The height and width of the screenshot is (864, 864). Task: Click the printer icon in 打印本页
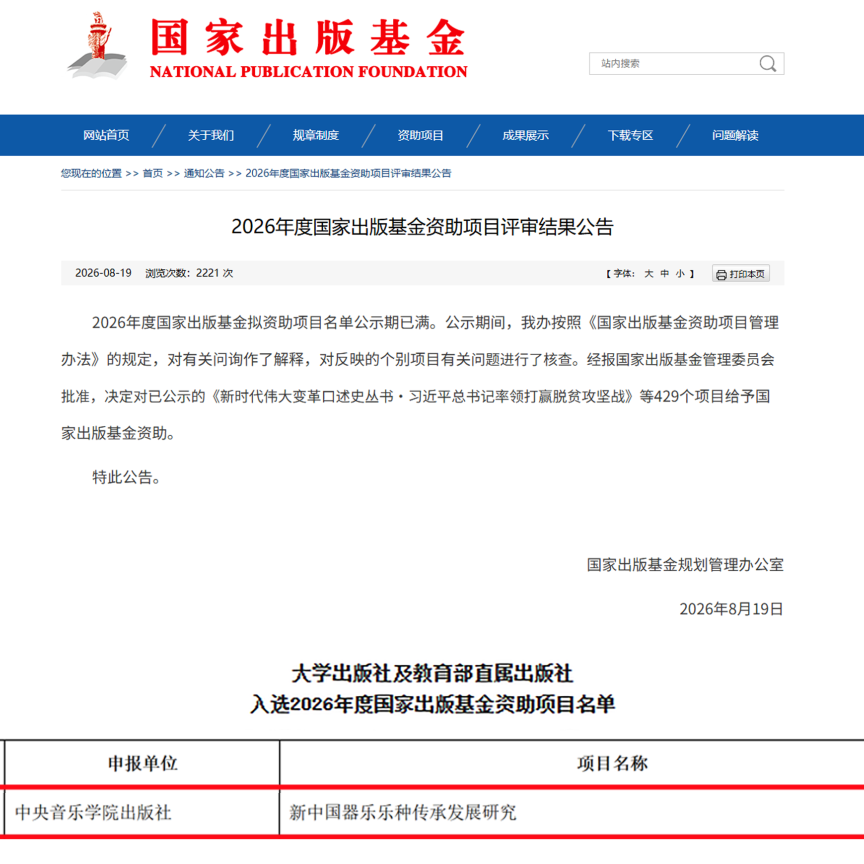click(x=721, y=274)
